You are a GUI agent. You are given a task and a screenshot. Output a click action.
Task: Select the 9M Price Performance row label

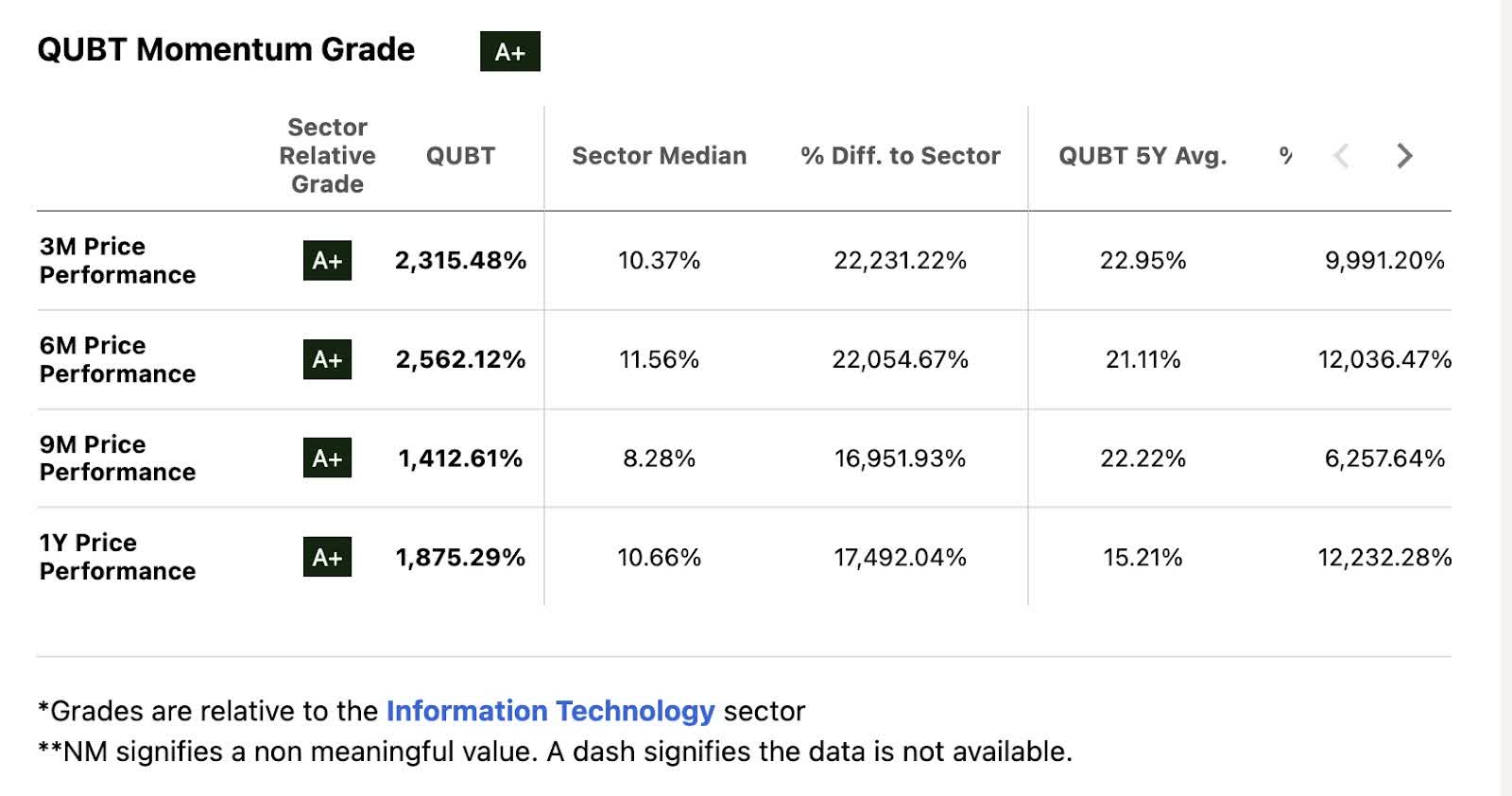pyautogui.click(x=117, y=458)
